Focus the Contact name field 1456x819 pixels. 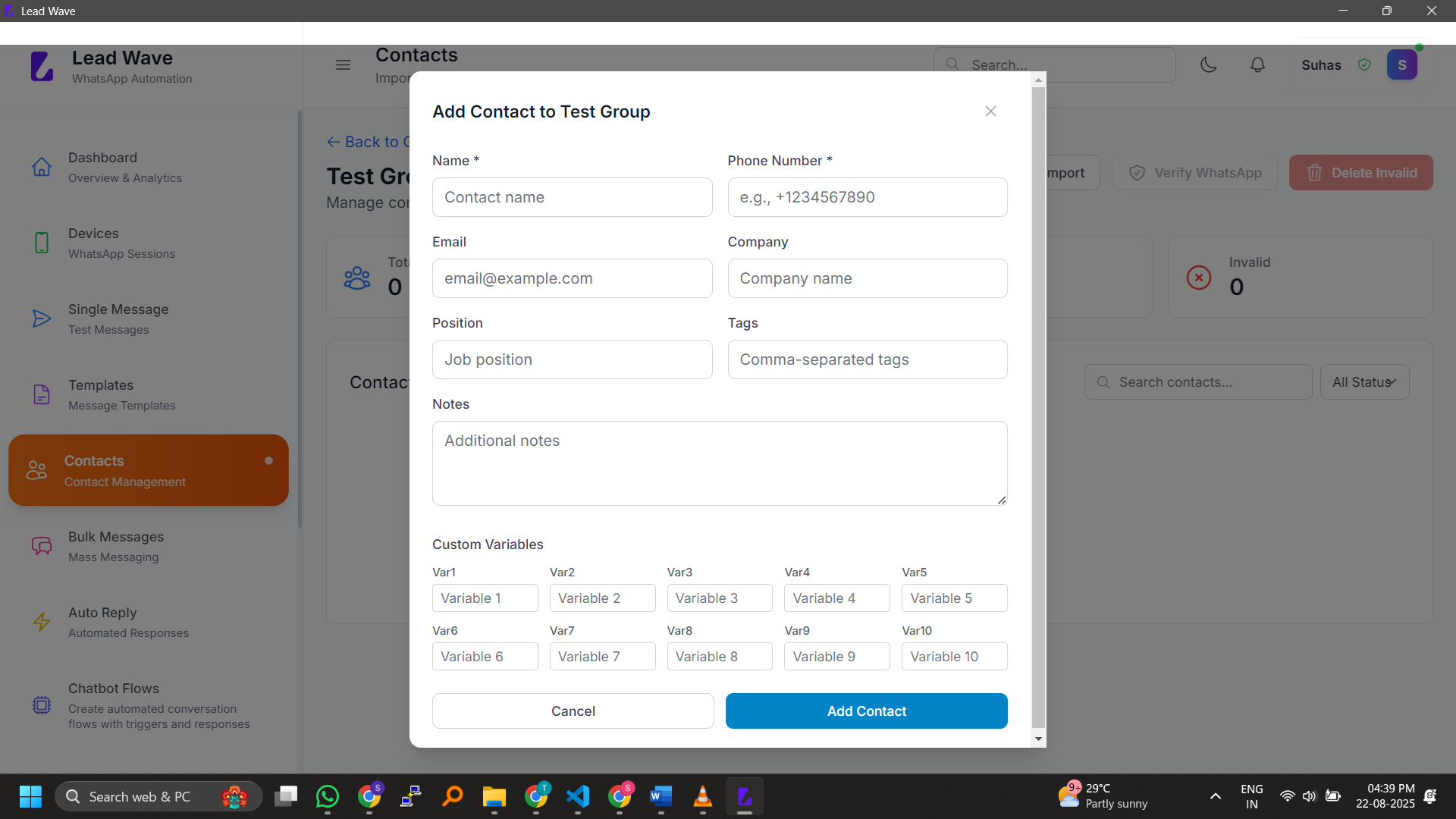pyautogui.click(x=572, y=197)
